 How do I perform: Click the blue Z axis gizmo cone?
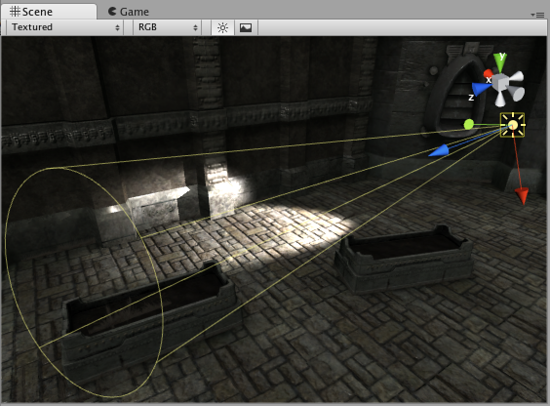click(481, 88)
